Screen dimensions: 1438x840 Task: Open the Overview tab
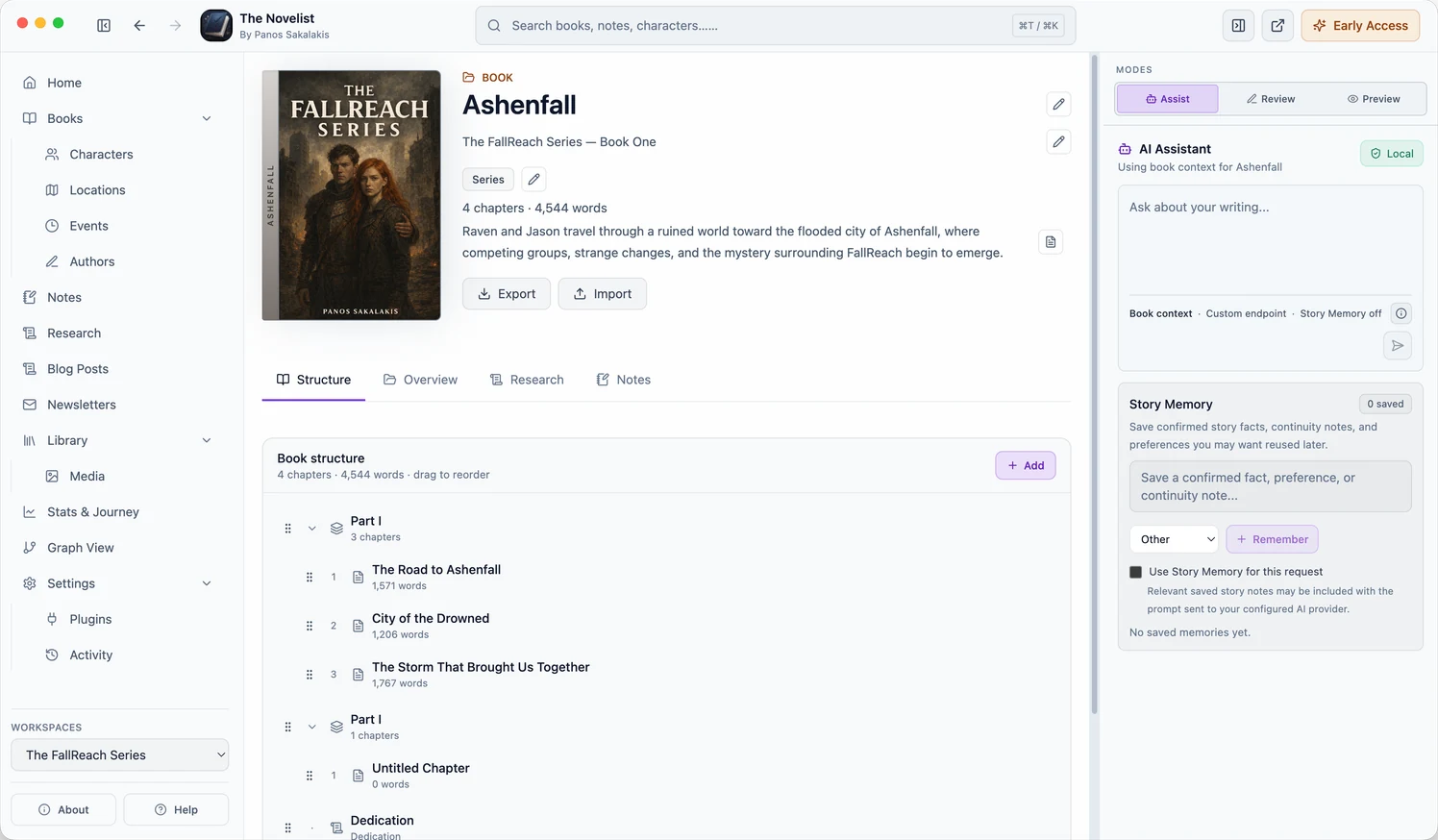[x=420, y=380]
